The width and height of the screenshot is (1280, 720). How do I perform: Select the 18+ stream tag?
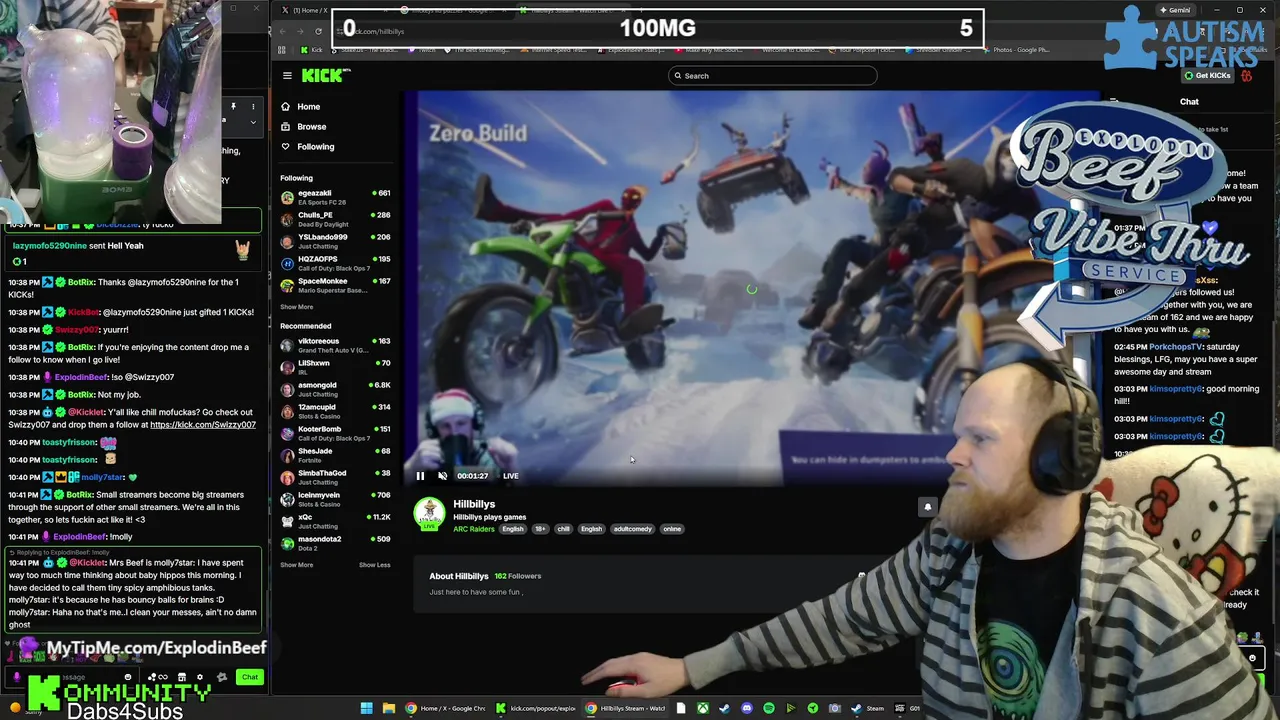pyautogui.click(x=540, y=529)
